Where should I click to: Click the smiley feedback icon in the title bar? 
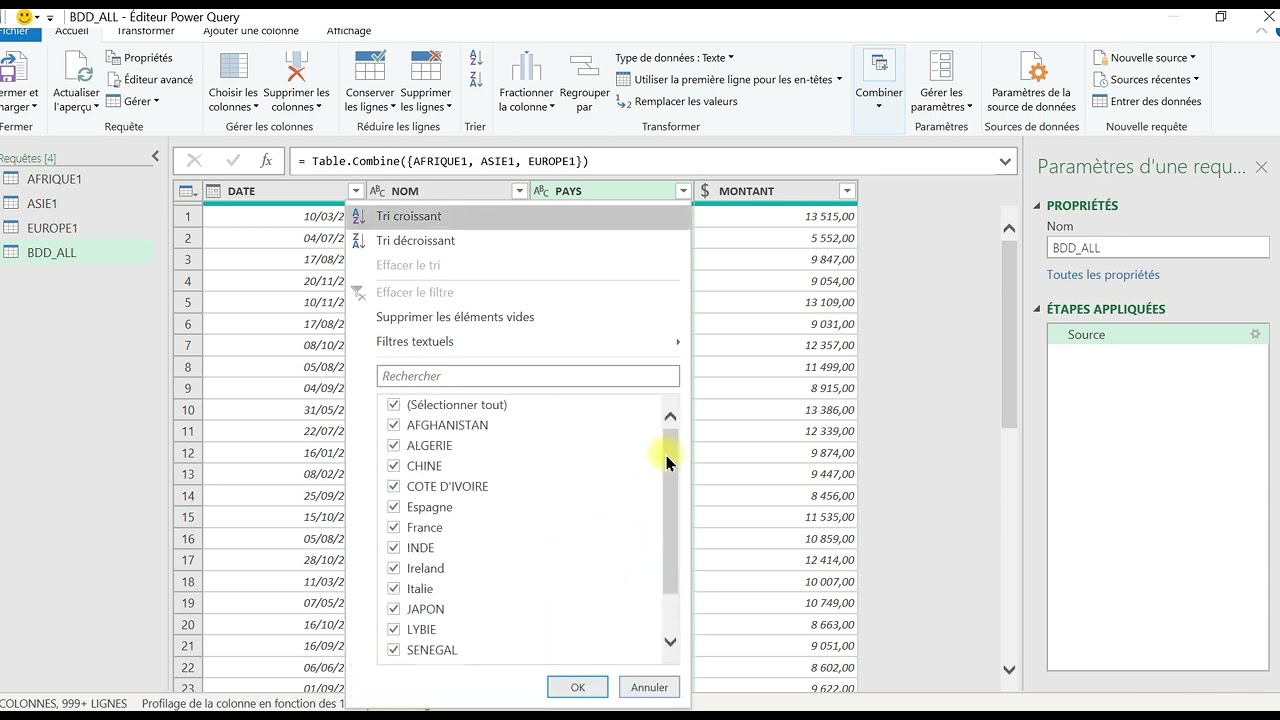tap(25, 17)
